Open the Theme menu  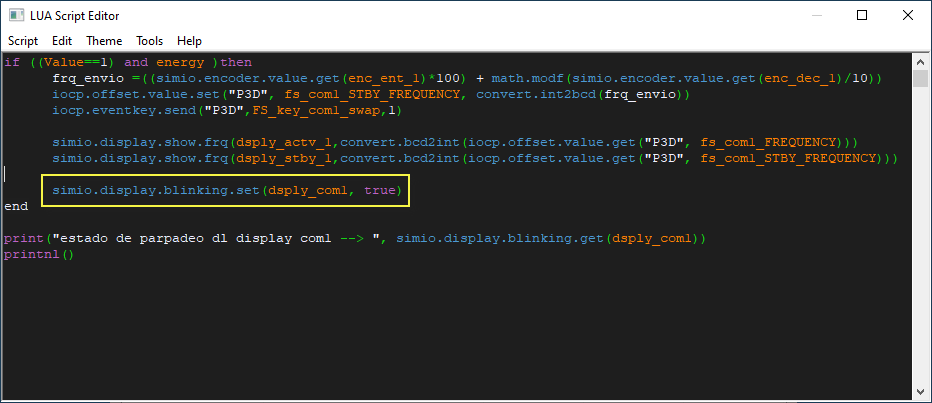pyautogui.click(x=104, y=41)
